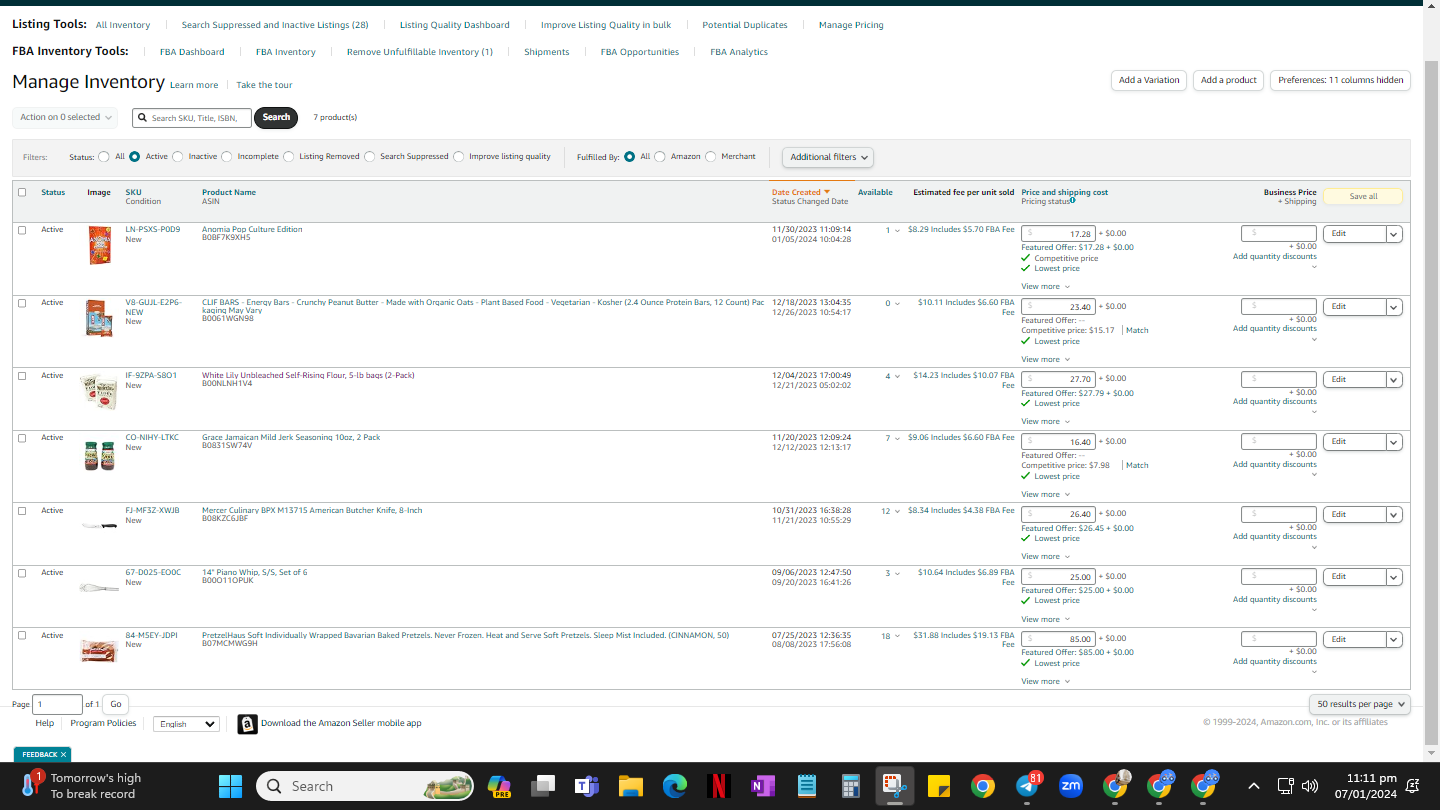The width and height of the screenshot is (1440, 810).
Task: Expand View more for 14" Piano Whip pricing
Action: 1045,620
